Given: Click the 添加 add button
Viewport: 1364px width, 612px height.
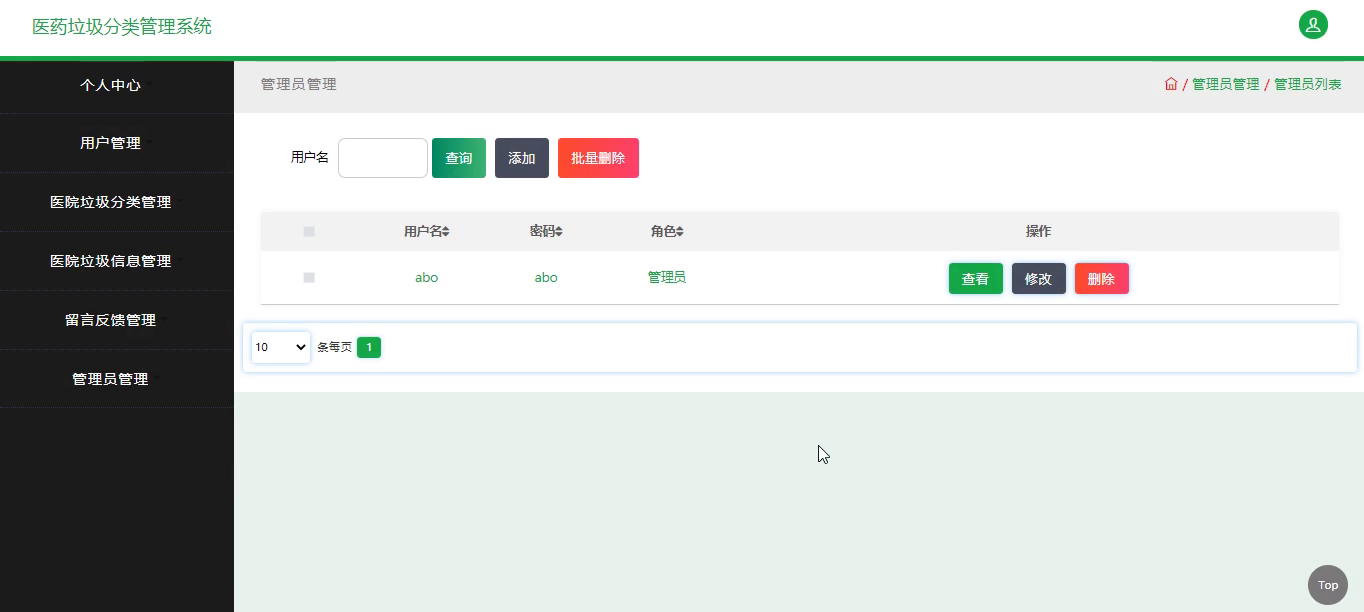Looking at the screenshot, I should point(522,158).
